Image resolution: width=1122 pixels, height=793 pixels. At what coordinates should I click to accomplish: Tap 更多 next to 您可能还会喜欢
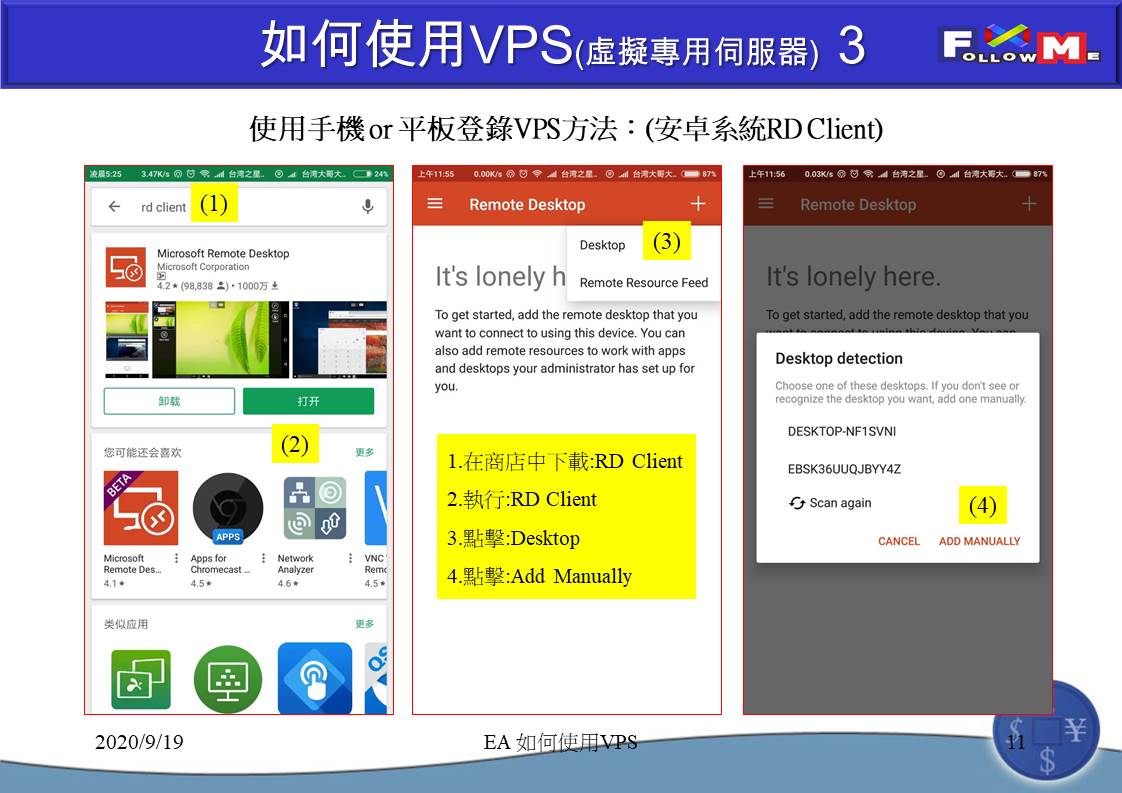tap(365, 452)
